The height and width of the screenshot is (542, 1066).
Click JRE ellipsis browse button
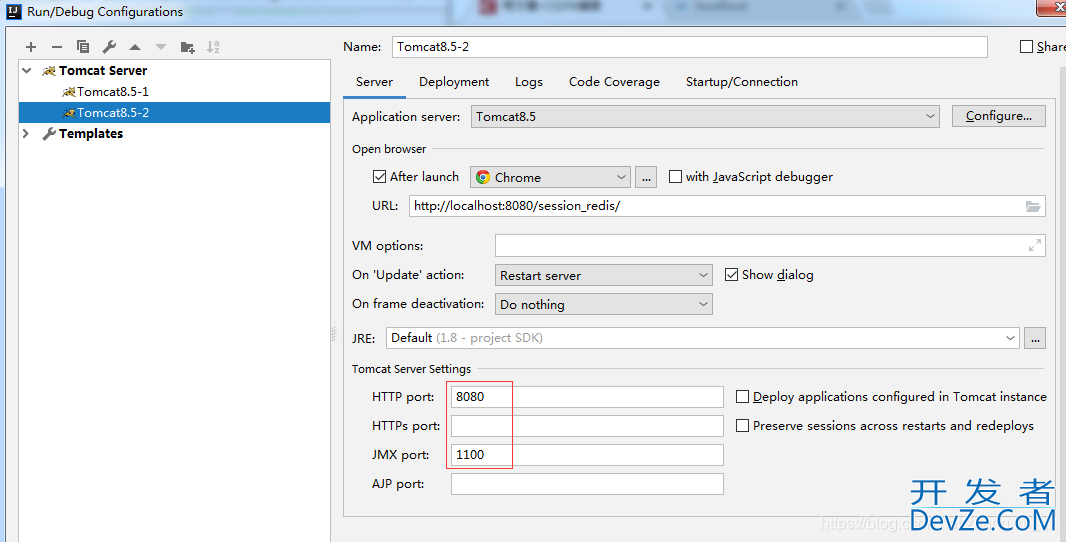click(1035, 338)
